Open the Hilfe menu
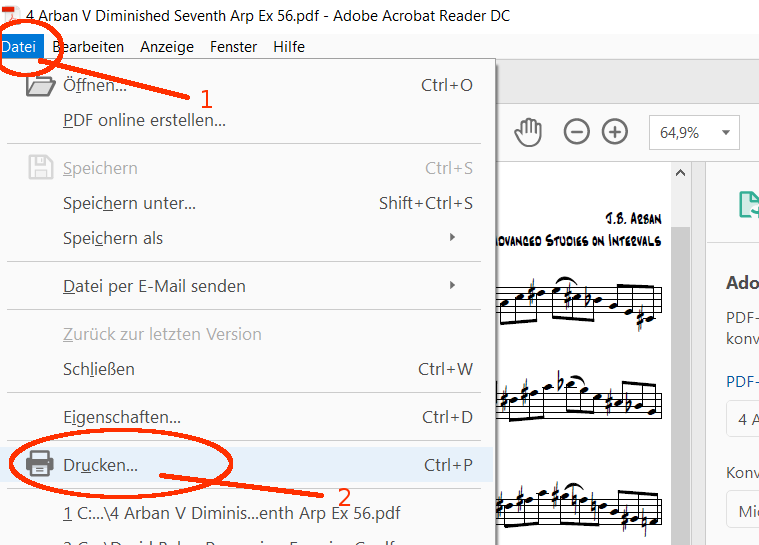759x545 pixels. [289, 46]
